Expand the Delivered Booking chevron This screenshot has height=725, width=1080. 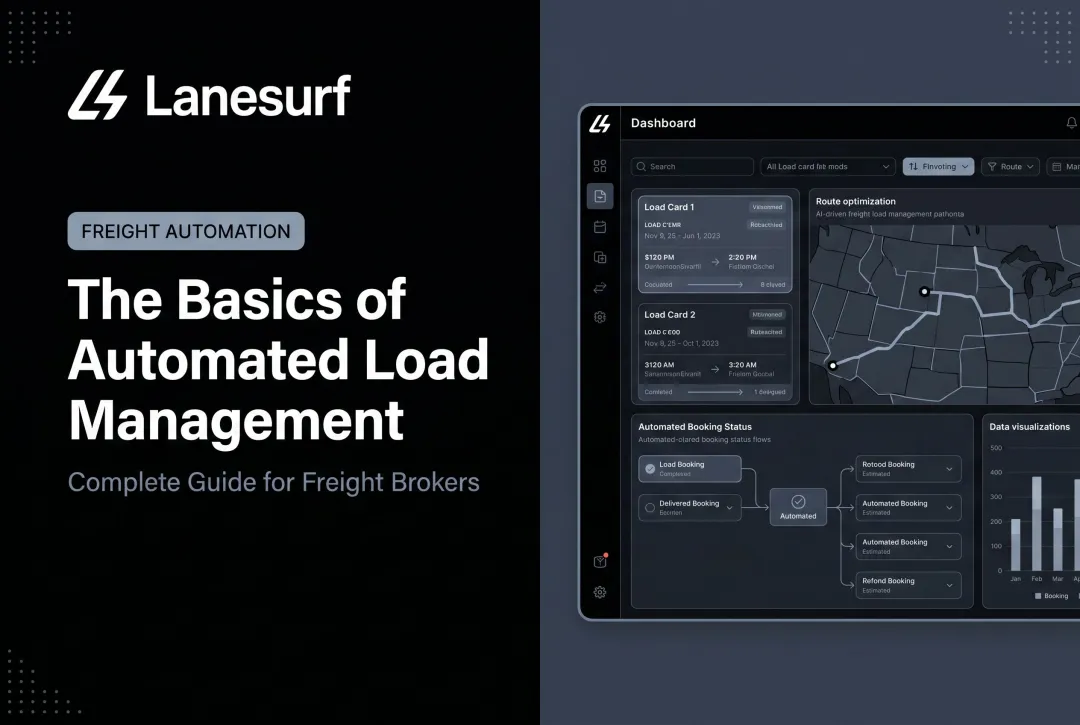pyautogui.click(x=729, y=508)
